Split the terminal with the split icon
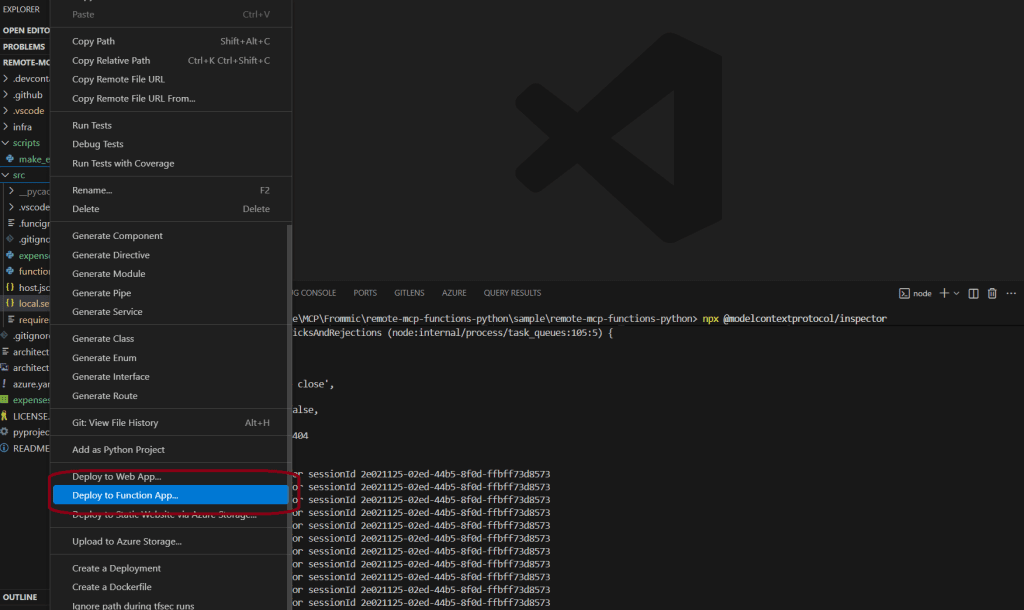Screen dimensions: 1024x610 point(973,293)
